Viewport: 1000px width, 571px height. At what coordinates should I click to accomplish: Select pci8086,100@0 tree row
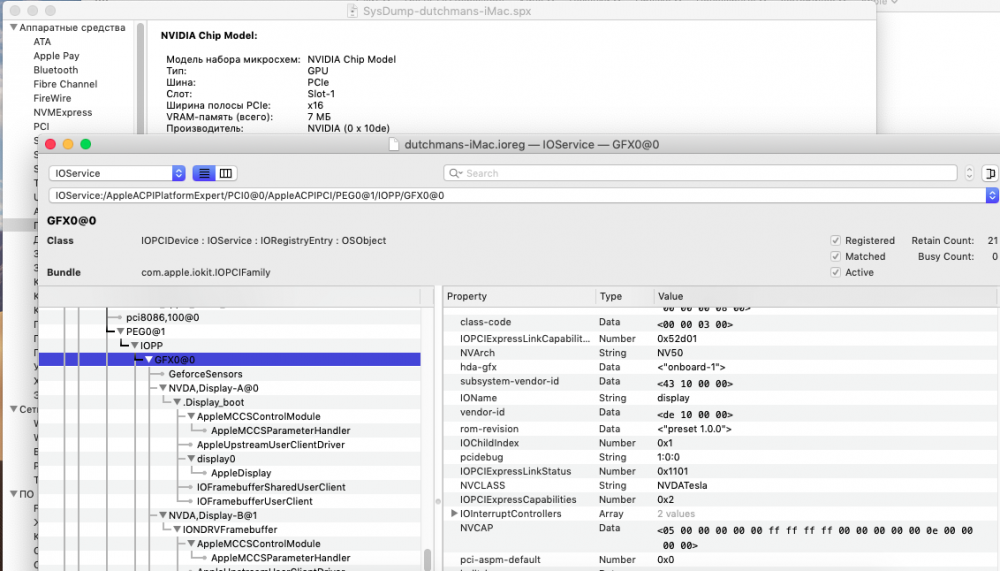pos(163,317)
